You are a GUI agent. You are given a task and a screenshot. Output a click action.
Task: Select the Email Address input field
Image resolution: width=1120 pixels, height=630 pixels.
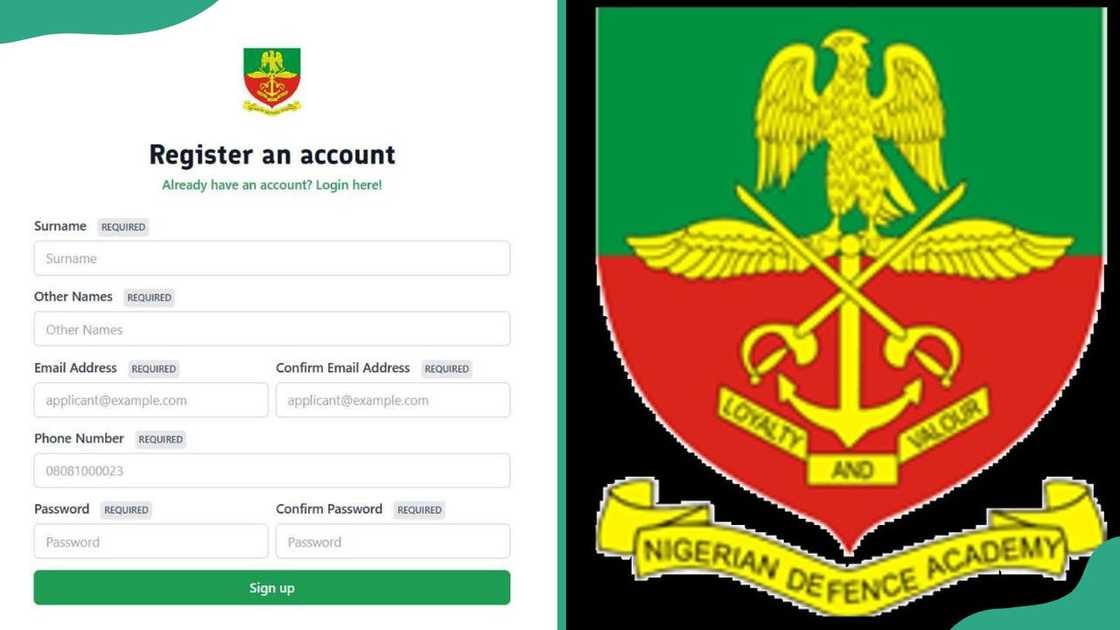pos(151,400)
